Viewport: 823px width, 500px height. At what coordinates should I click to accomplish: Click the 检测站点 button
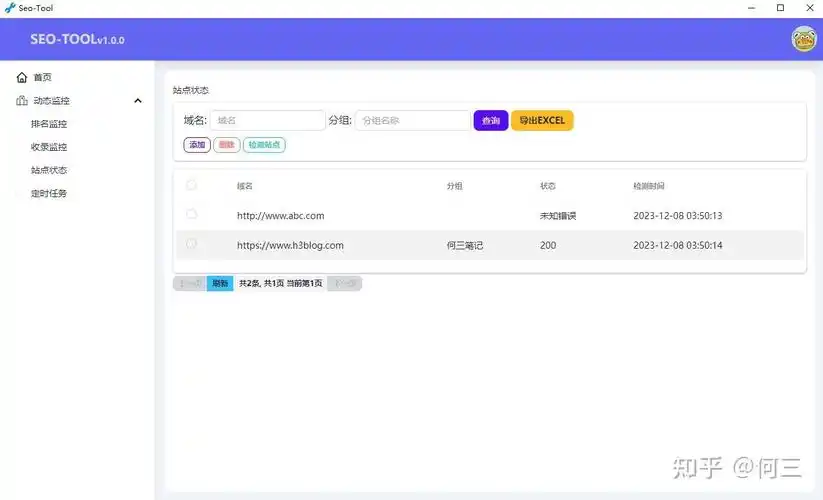tap(265, 145)
